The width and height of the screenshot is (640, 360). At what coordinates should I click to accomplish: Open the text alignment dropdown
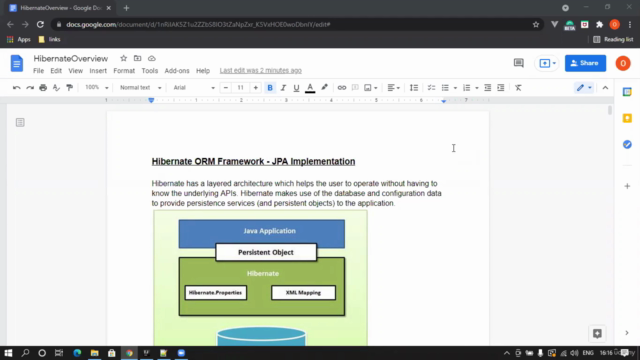393,88
